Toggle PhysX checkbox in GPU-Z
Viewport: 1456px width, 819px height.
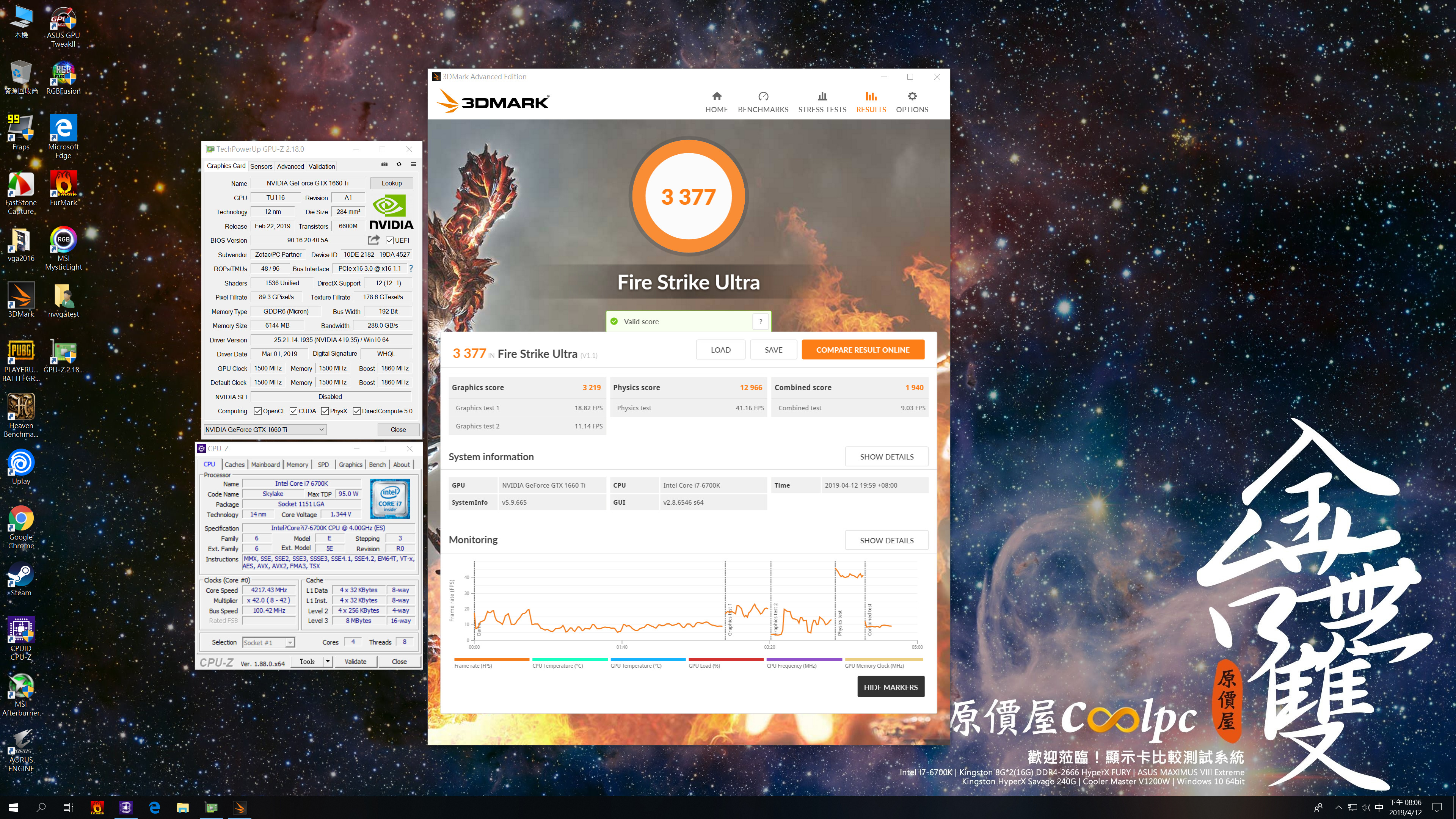point(325,411)
